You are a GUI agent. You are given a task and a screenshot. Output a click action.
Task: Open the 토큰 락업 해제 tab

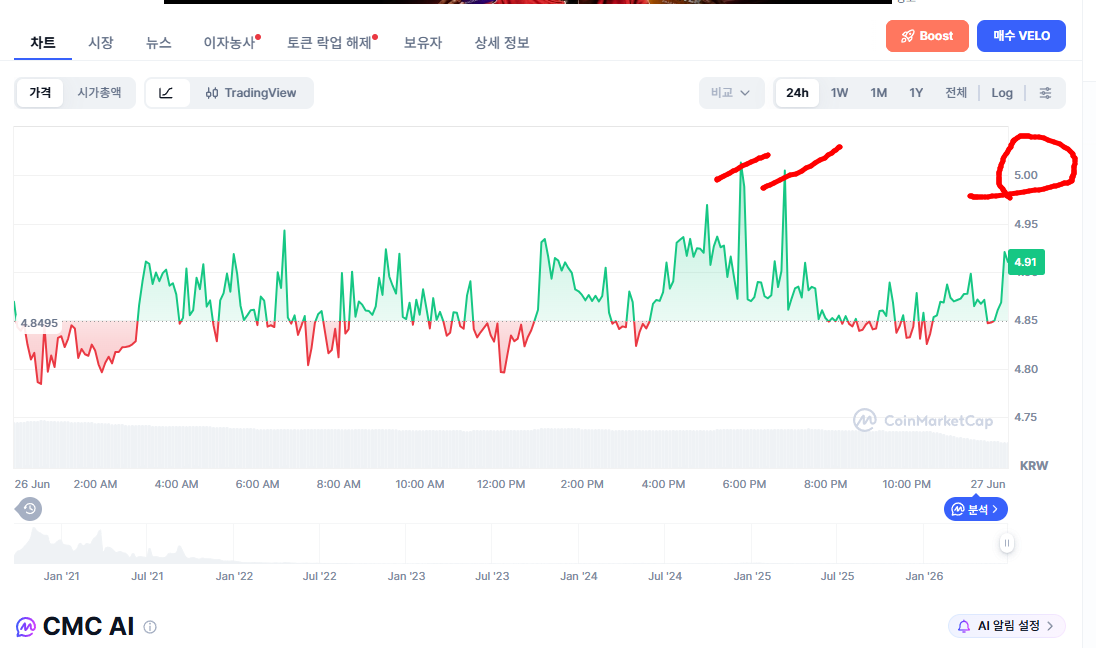coord(329,43)
